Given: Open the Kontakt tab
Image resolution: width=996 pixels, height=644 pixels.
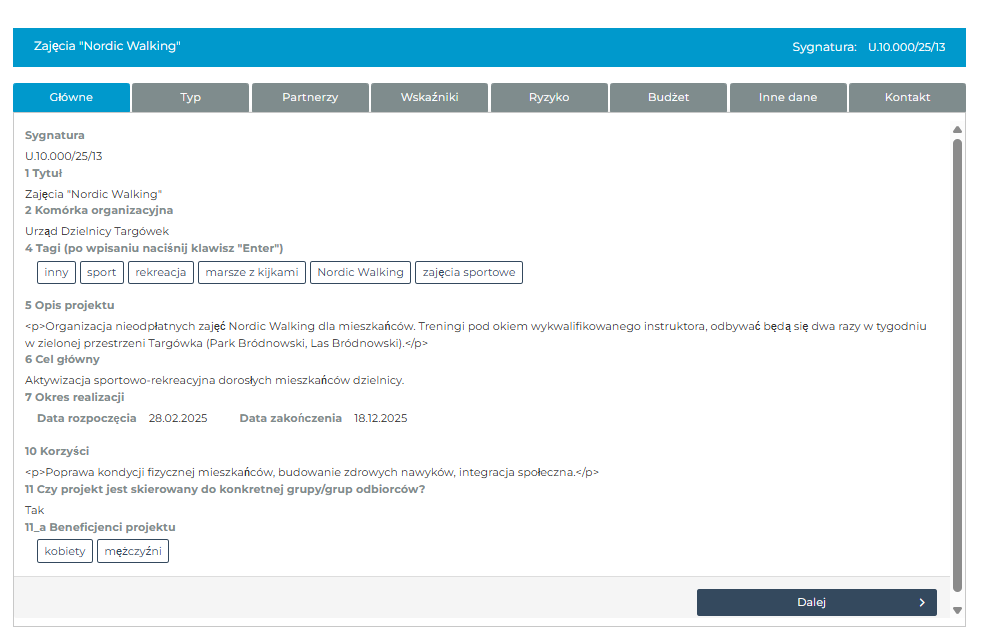Looking at the screenshot, I should (907, 98).
